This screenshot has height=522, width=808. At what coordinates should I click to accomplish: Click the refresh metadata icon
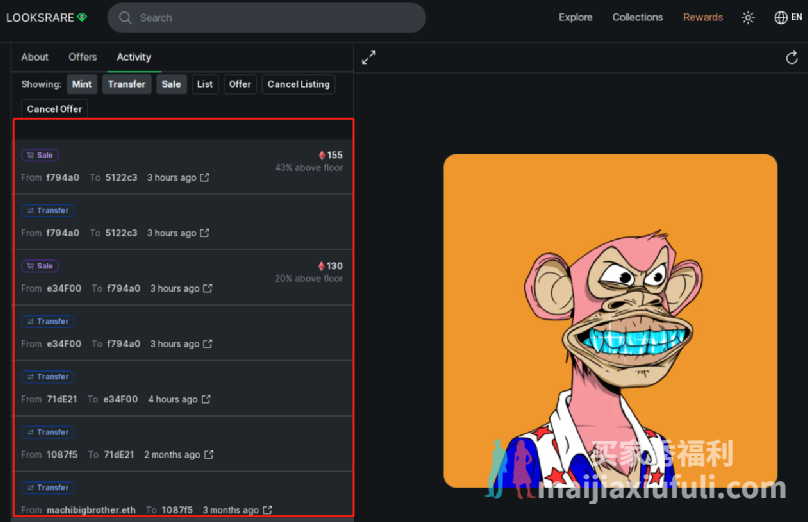792,58
